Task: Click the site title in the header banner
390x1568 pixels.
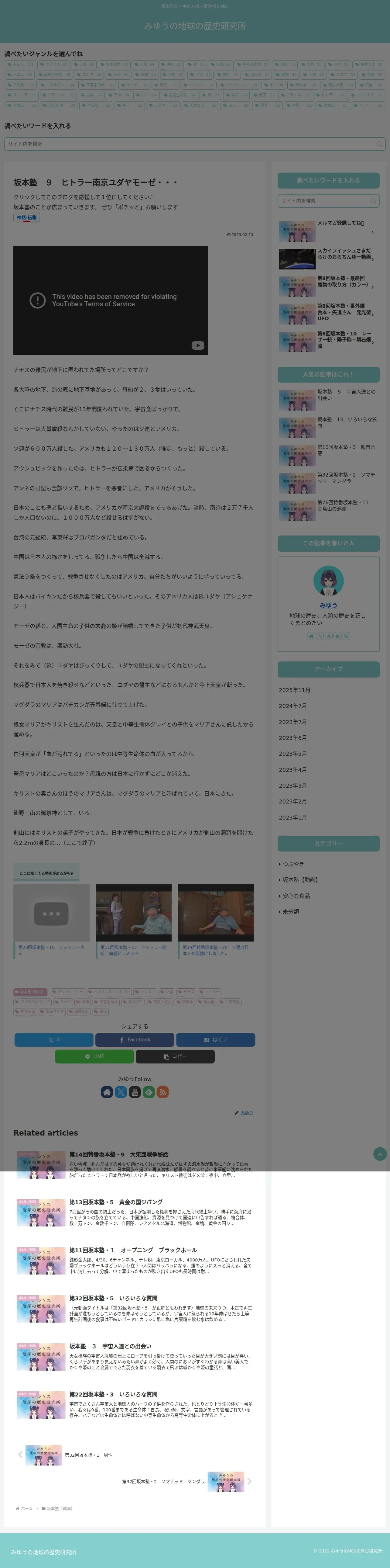Action: pos(195,26)
